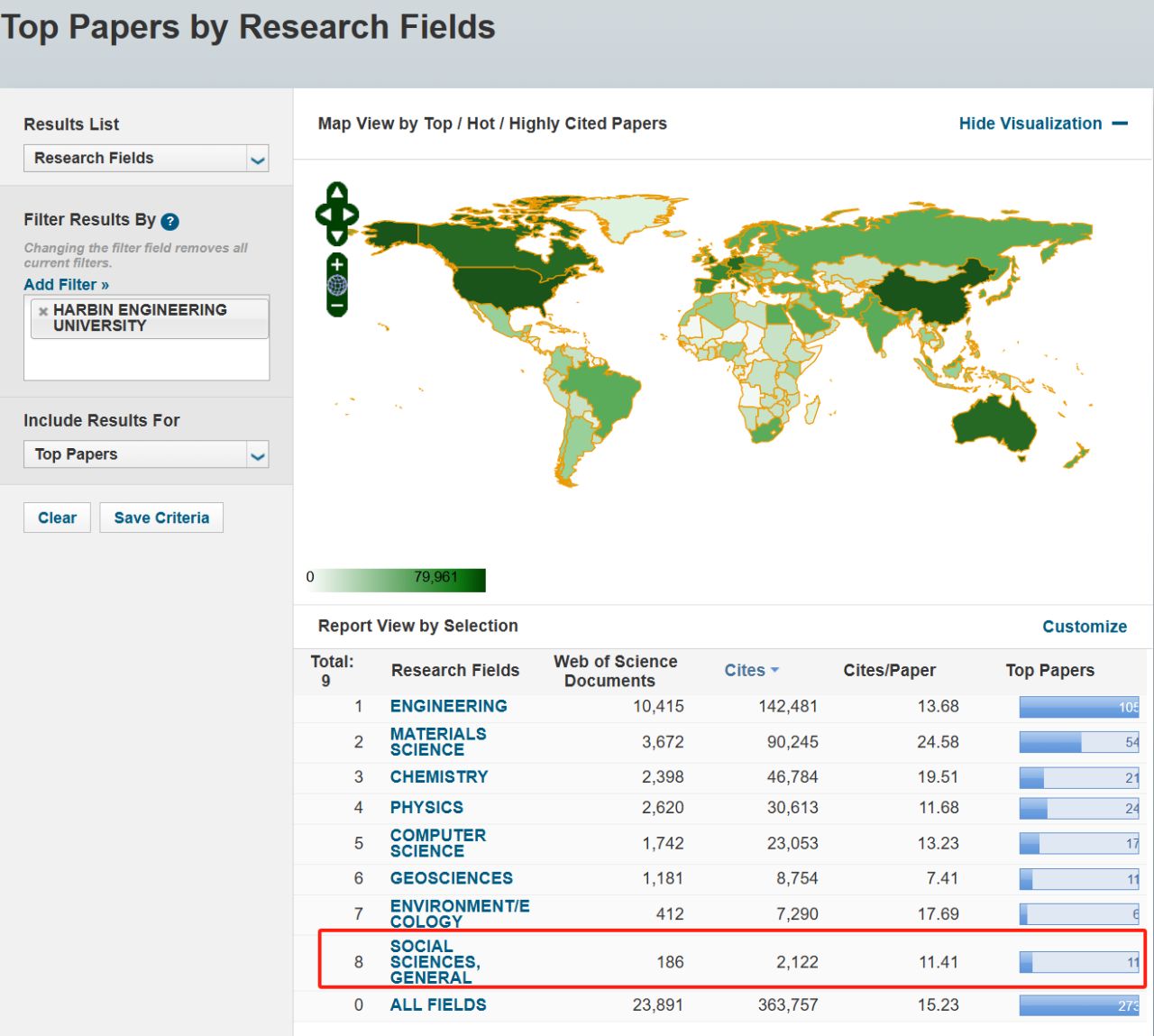Remove Harbin Engineering University filter
The image size is (1154, 1036).
[42, 311]
